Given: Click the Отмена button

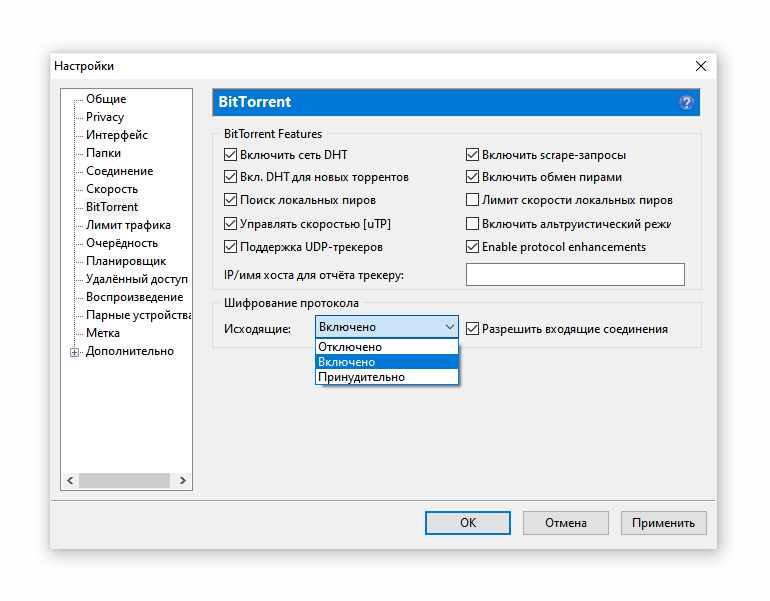Looking at the screenshot, I should click(566, 523).
